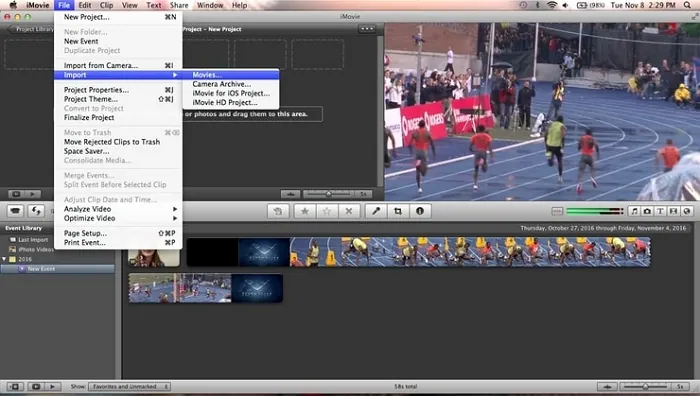Collapse the 2016 folder disclosure triangle
This screenshot has height=396, width=700.
(4, 259)
